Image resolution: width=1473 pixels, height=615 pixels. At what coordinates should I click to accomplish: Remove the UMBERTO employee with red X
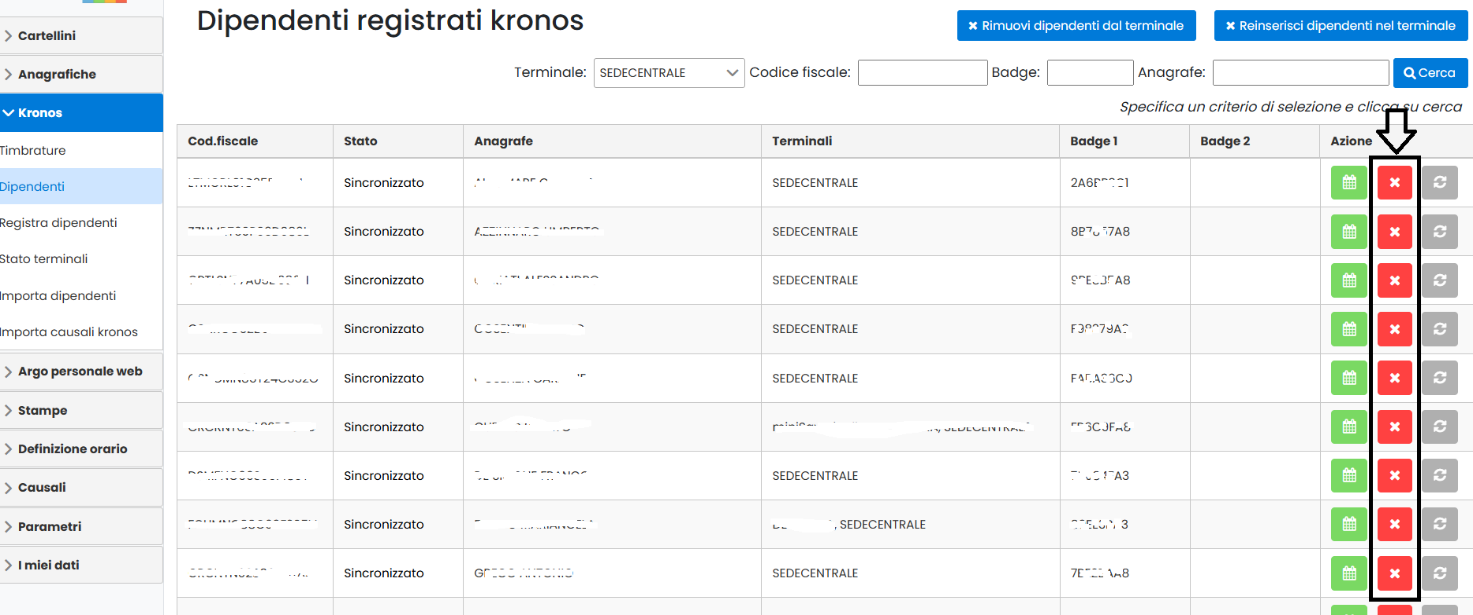pyautogui.click(x=1395, y=232)
